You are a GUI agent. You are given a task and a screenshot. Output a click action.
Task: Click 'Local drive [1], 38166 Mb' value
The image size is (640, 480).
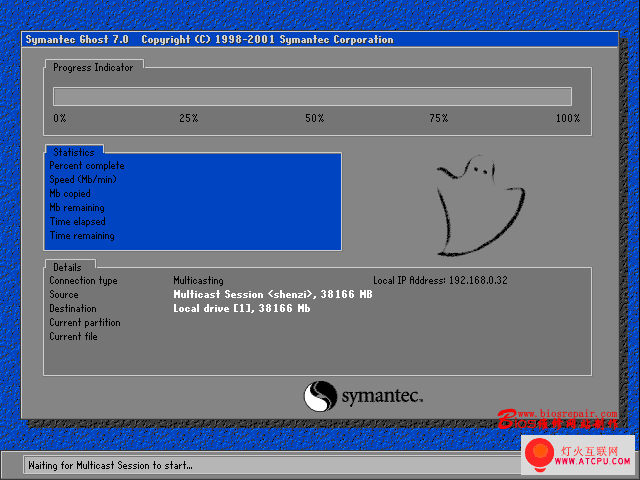[242, 309]
